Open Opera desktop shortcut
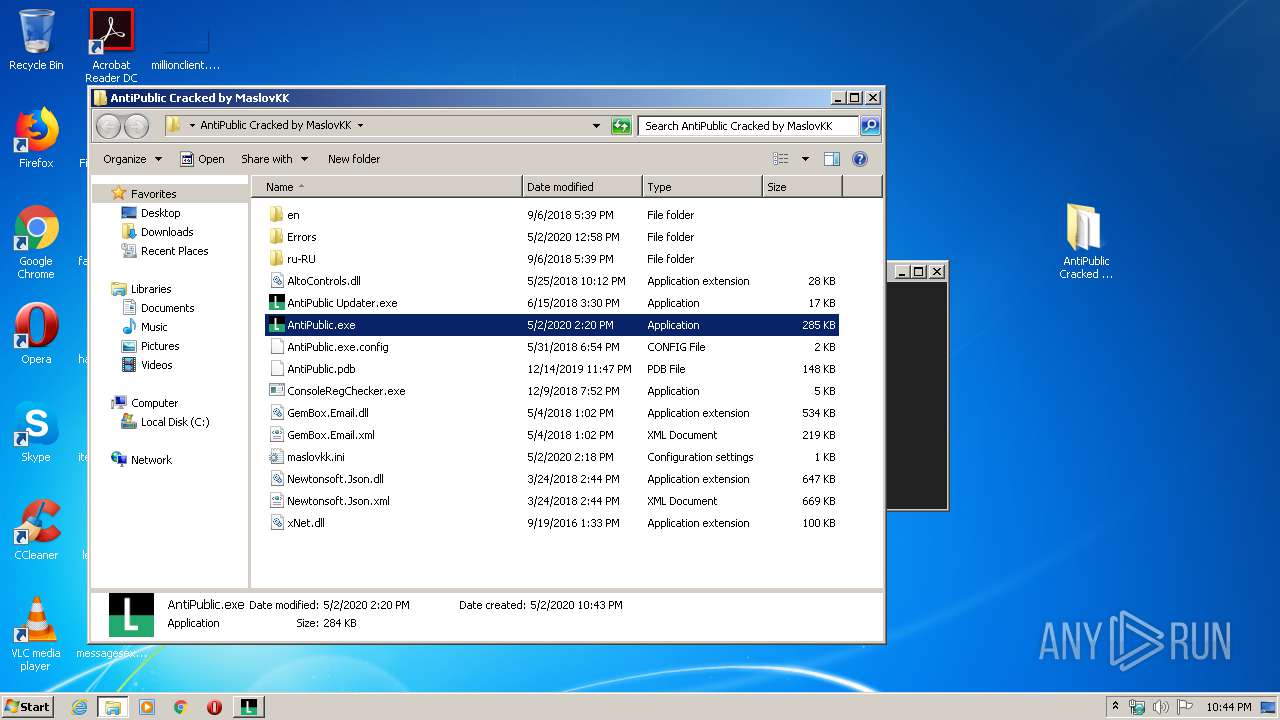Screen dimensions: 1280x720 tap(36, 334)
